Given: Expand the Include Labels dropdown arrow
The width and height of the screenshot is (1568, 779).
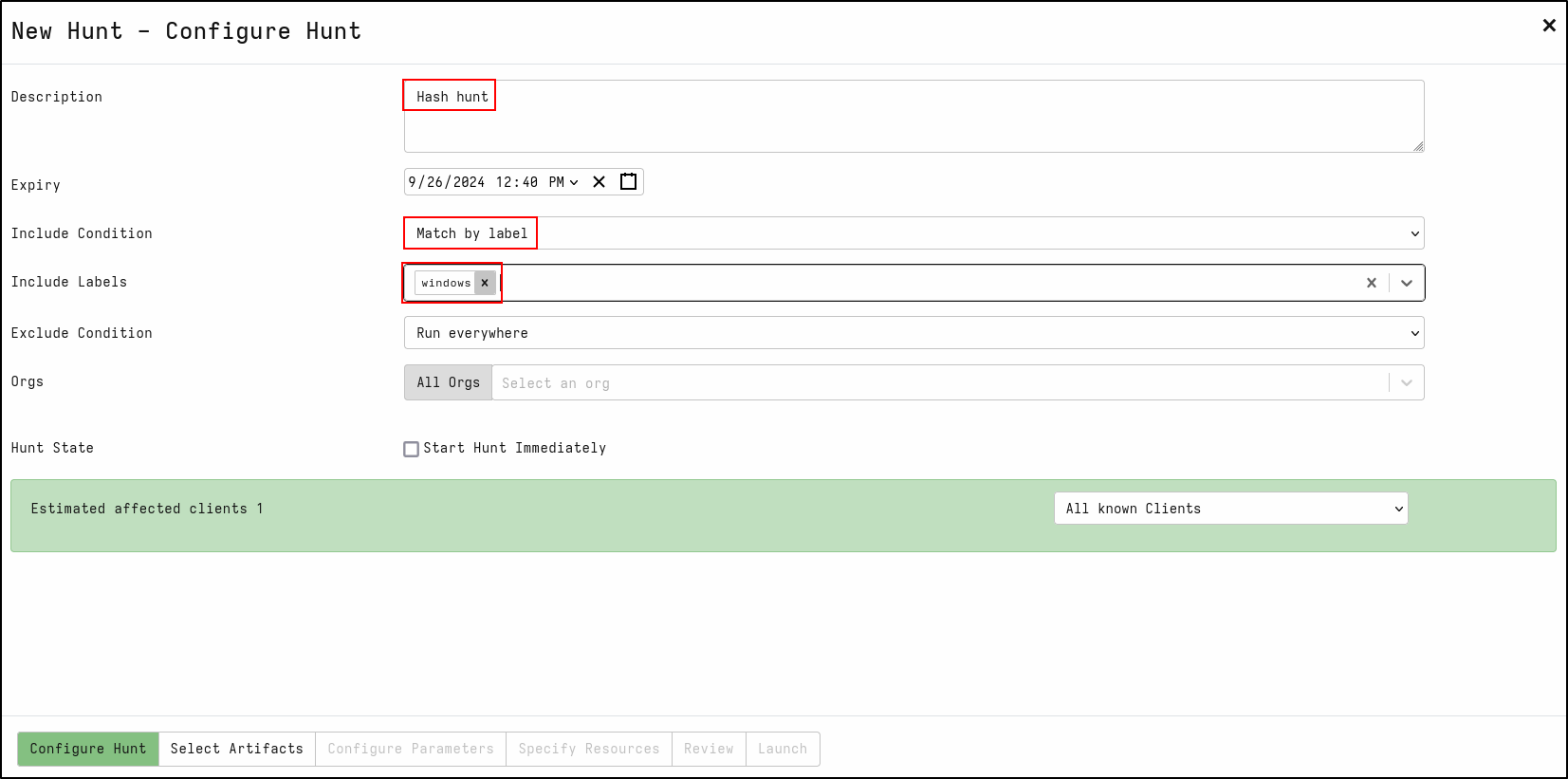Looking at the screenshot, I should pyautogui.click(x=1407, y=283).
